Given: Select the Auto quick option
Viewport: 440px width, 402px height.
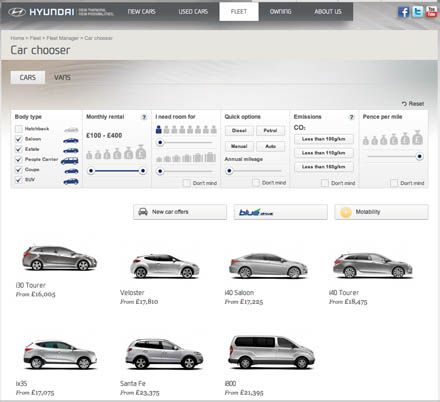Looking at the screenshot, I should click(270, 146).
